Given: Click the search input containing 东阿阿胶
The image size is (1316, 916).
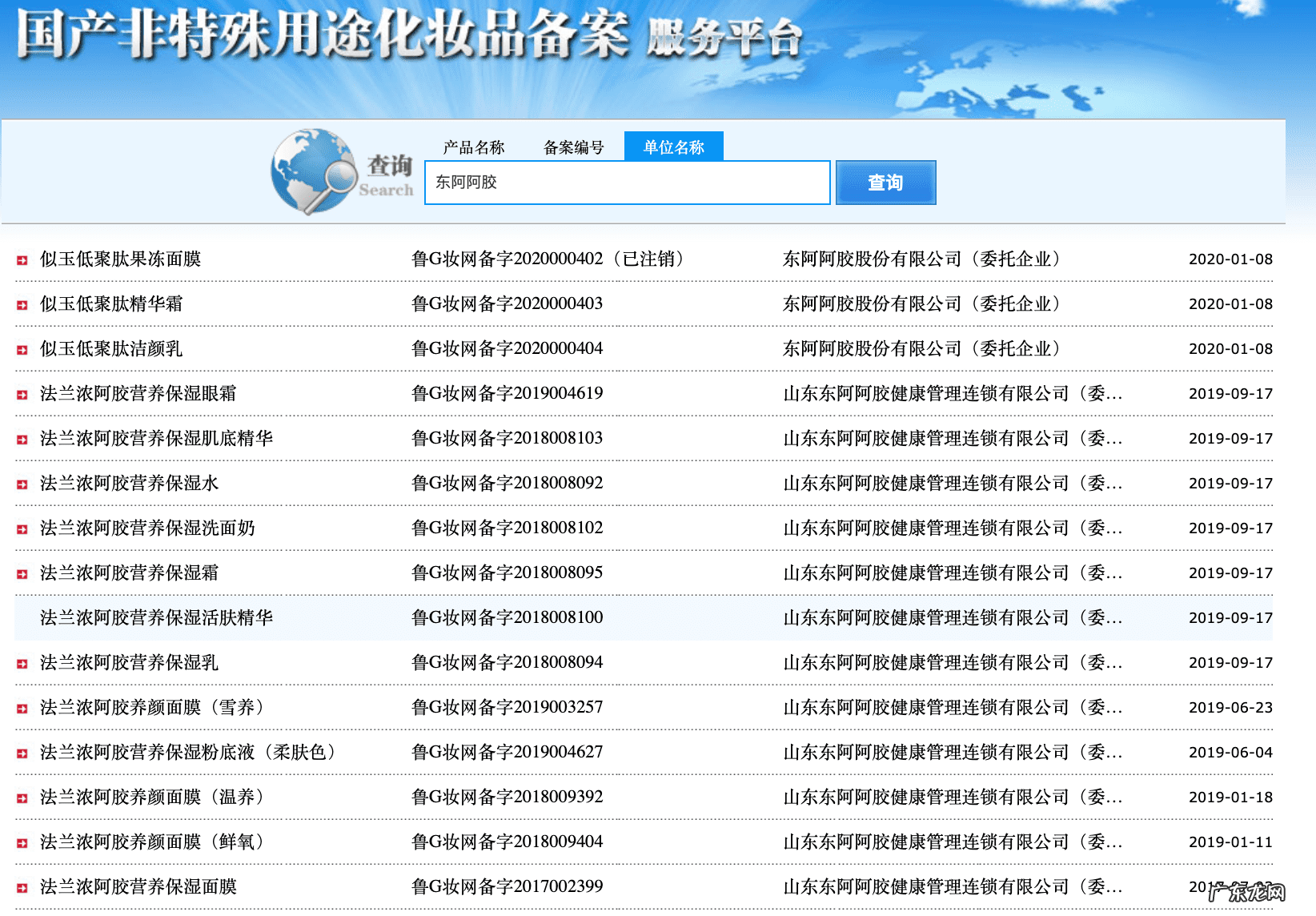Looking at the screenshot, I should tap(627, 183).
